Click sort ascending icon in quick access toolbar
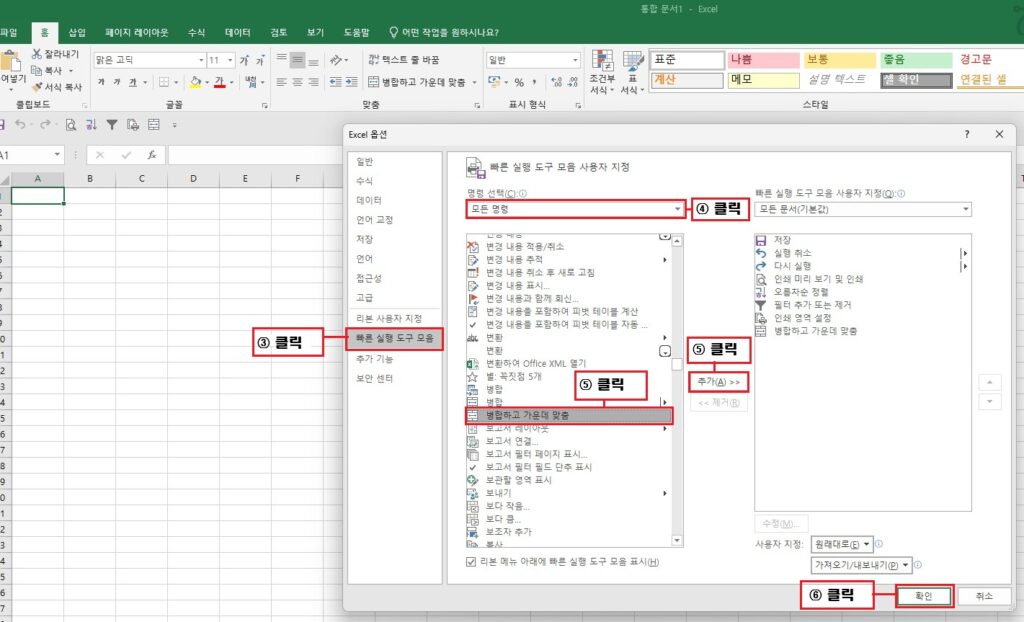 91,125
